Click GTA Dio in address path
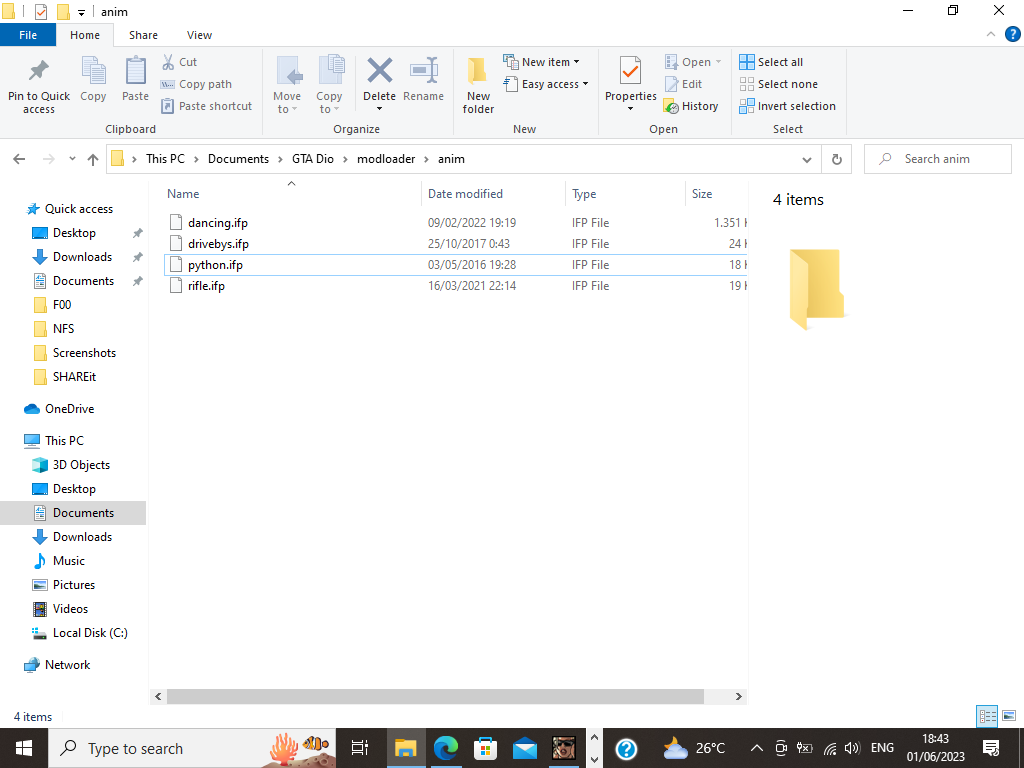The width and height of the screenshot is (1024, 768). (313, 159)
